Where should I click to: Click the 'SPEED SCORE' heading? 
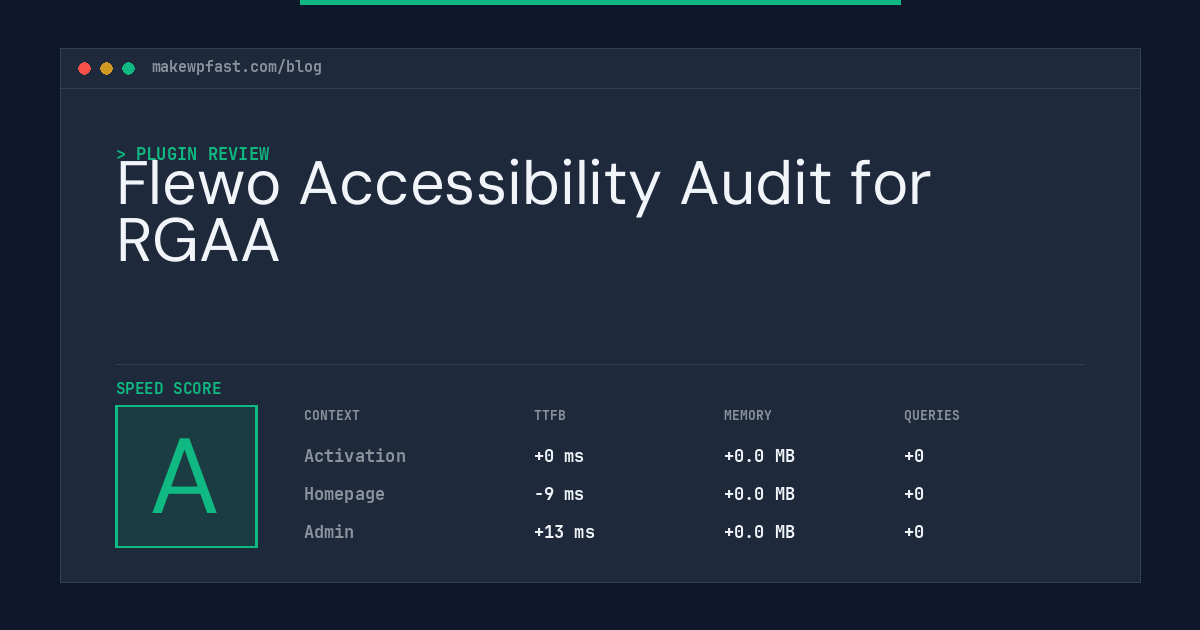169,389
